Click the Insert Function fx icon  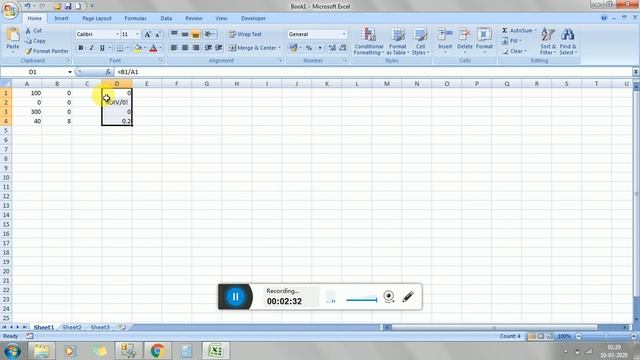[x=108, y=72]
